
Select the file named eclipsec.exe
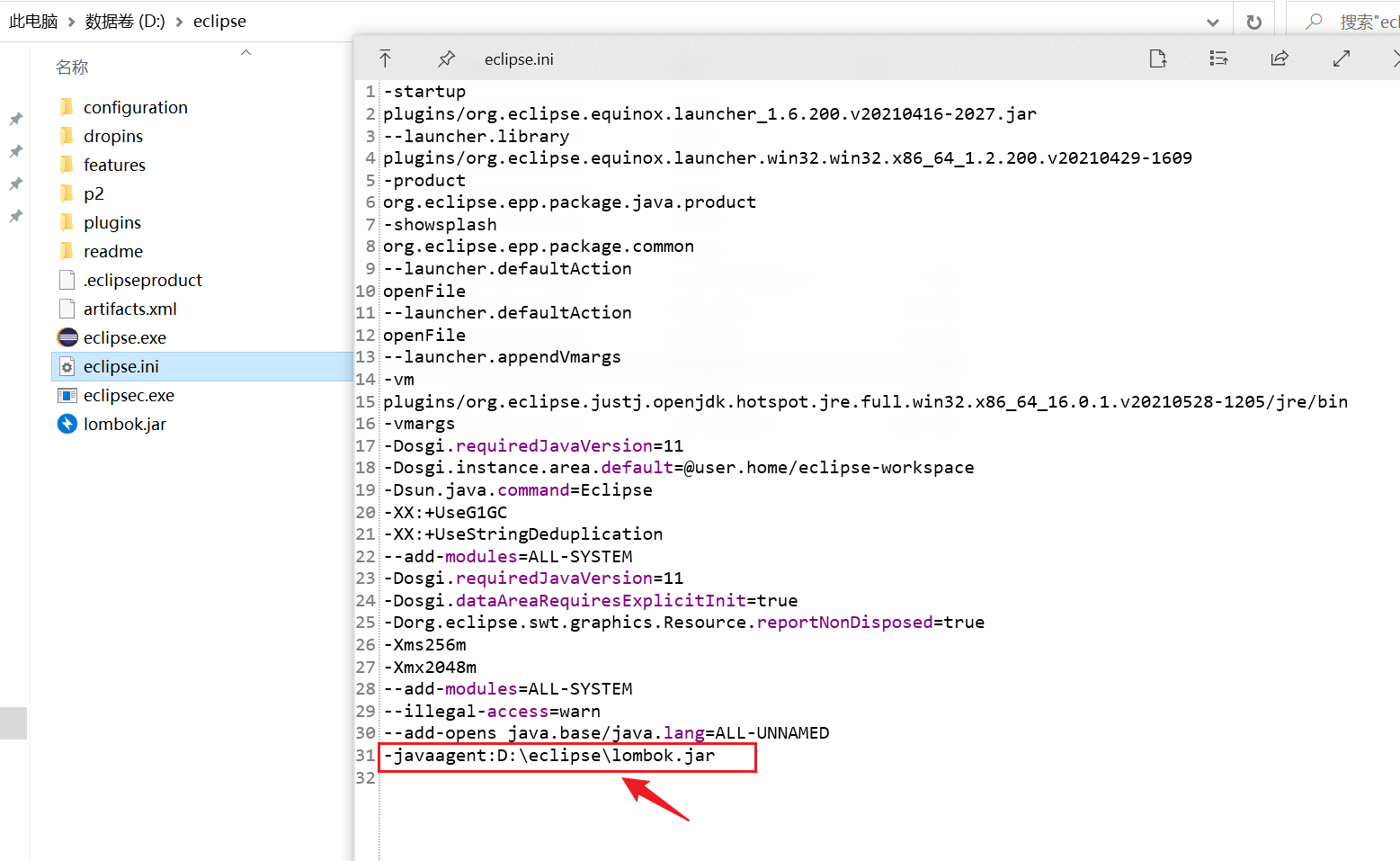[129, 395]
